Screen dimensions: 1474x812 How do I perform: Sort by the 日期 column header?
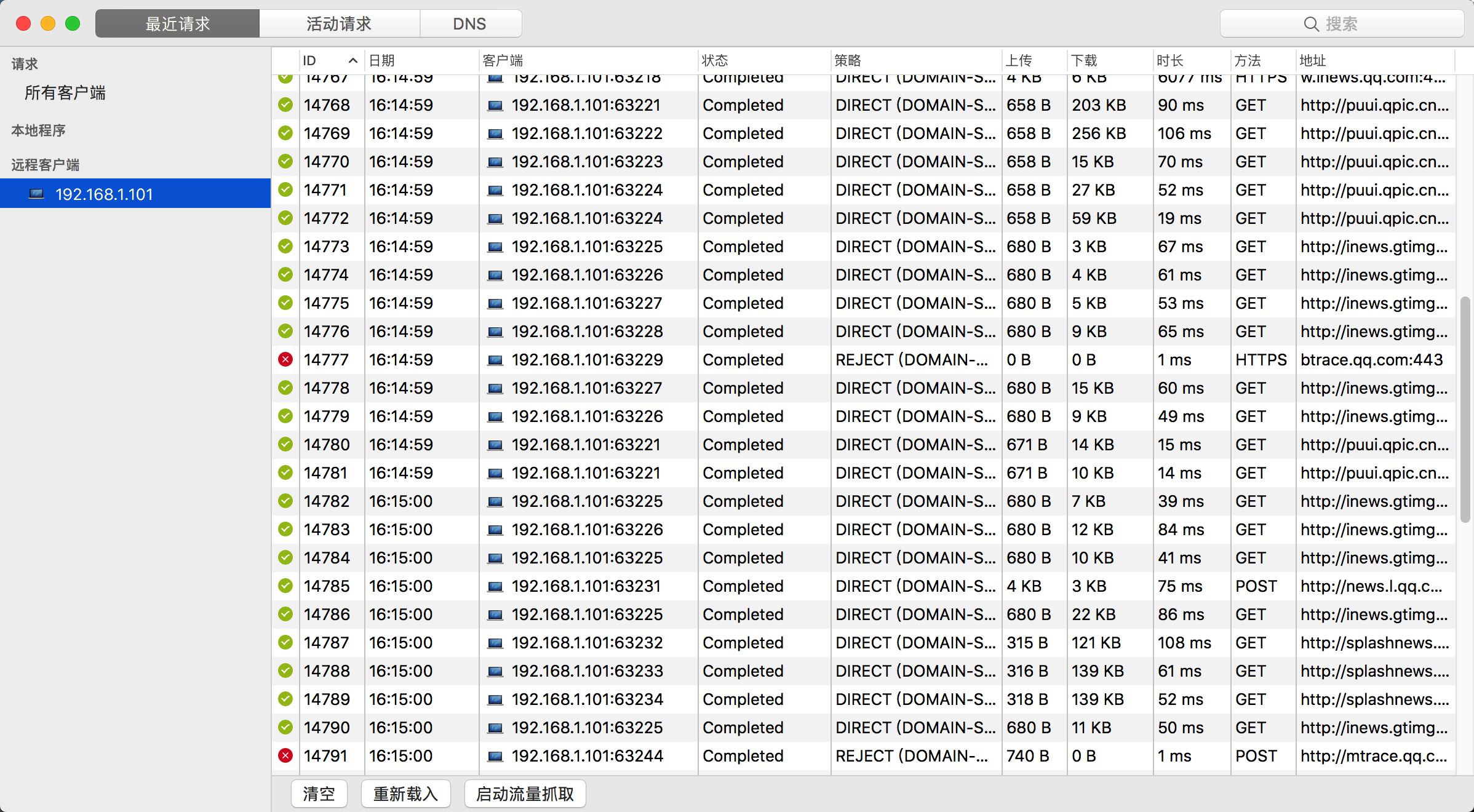pos(381,60)
